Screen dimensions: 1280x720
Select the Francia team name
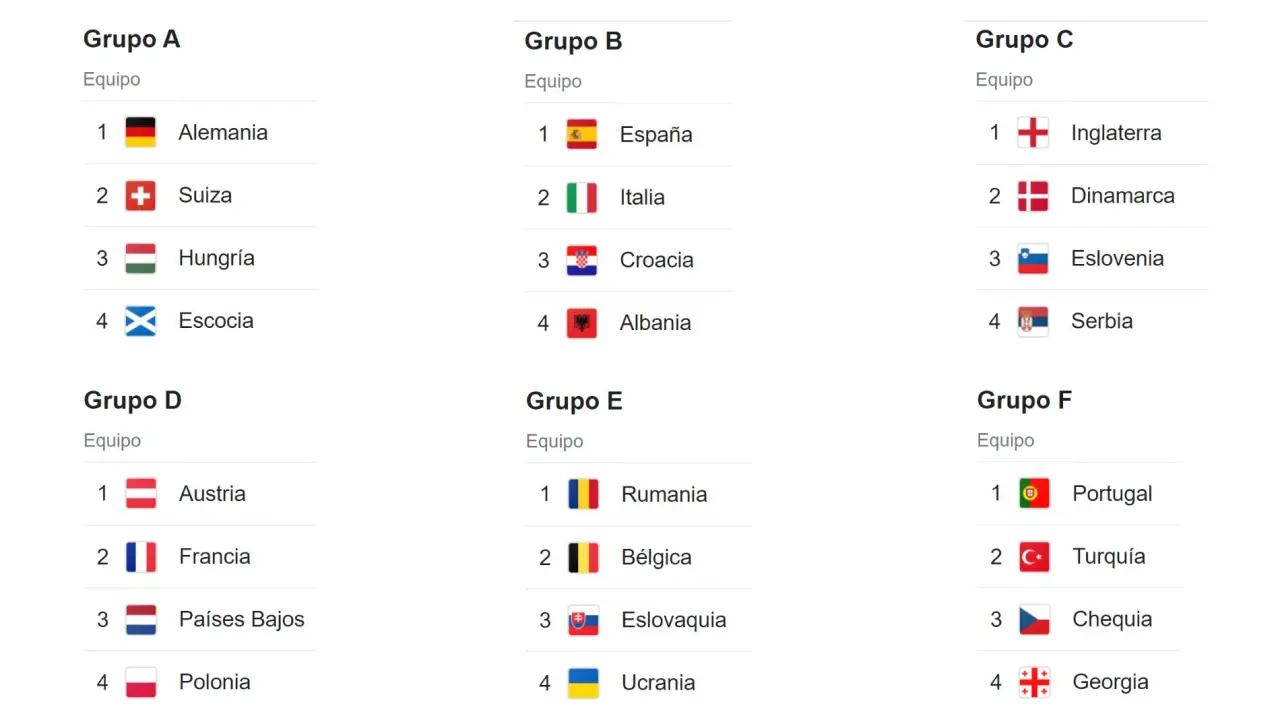(214, 556)
